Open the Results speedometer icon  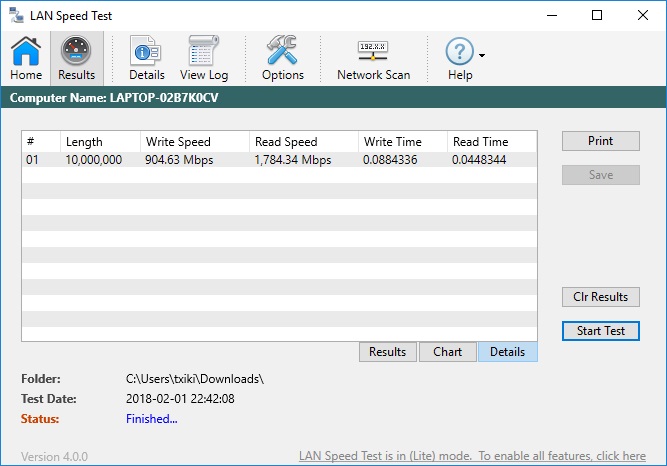pos(77,58)
